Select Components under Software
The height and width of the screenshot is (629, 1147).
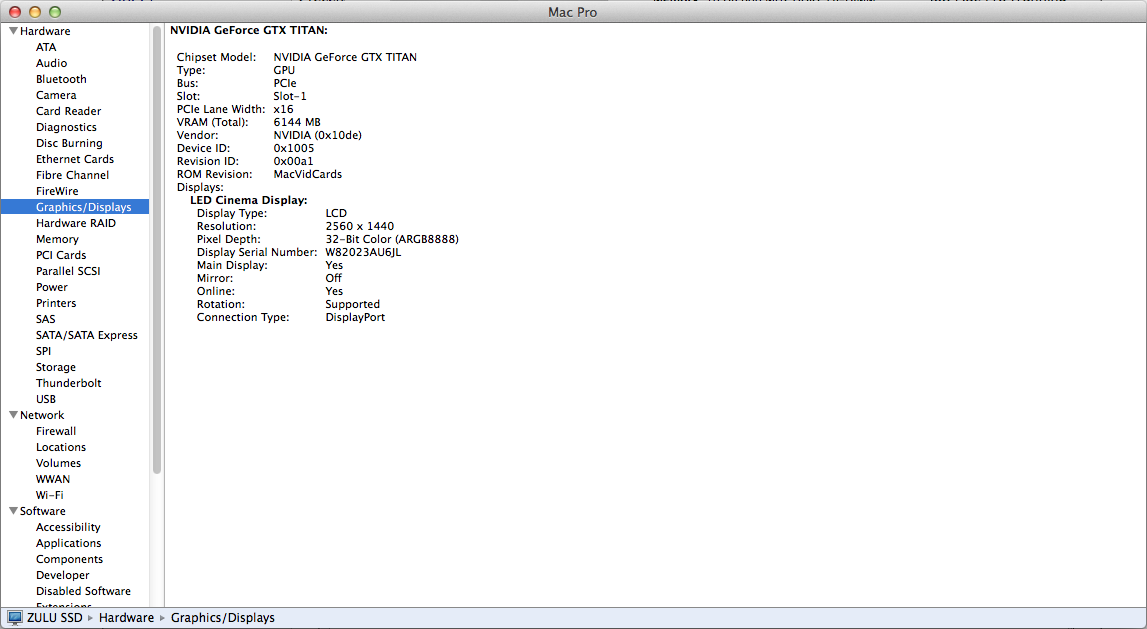point(69,559)
